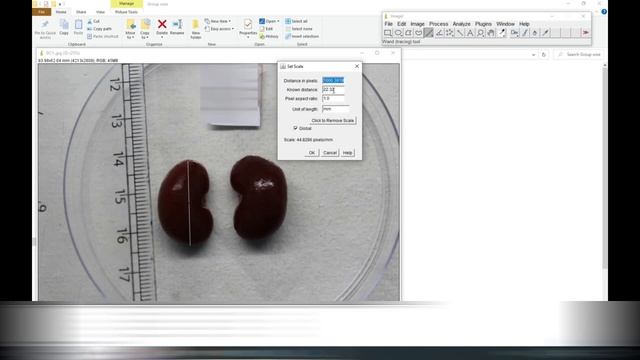Open the ImageJ Image menu
This screenshot has width=640, height=360.
tap(417, 24)
